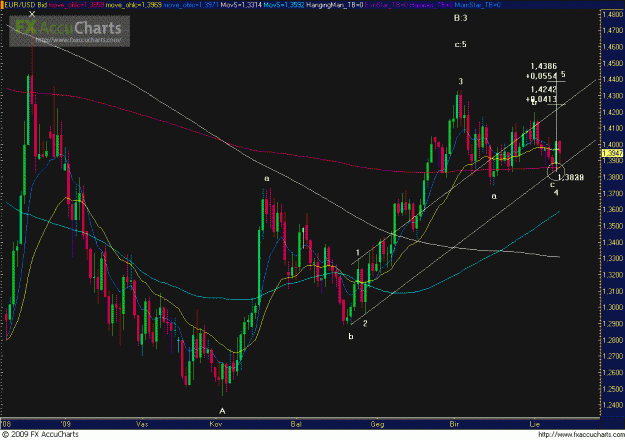Select the lowercase b wave label

[x=351, y=336]
